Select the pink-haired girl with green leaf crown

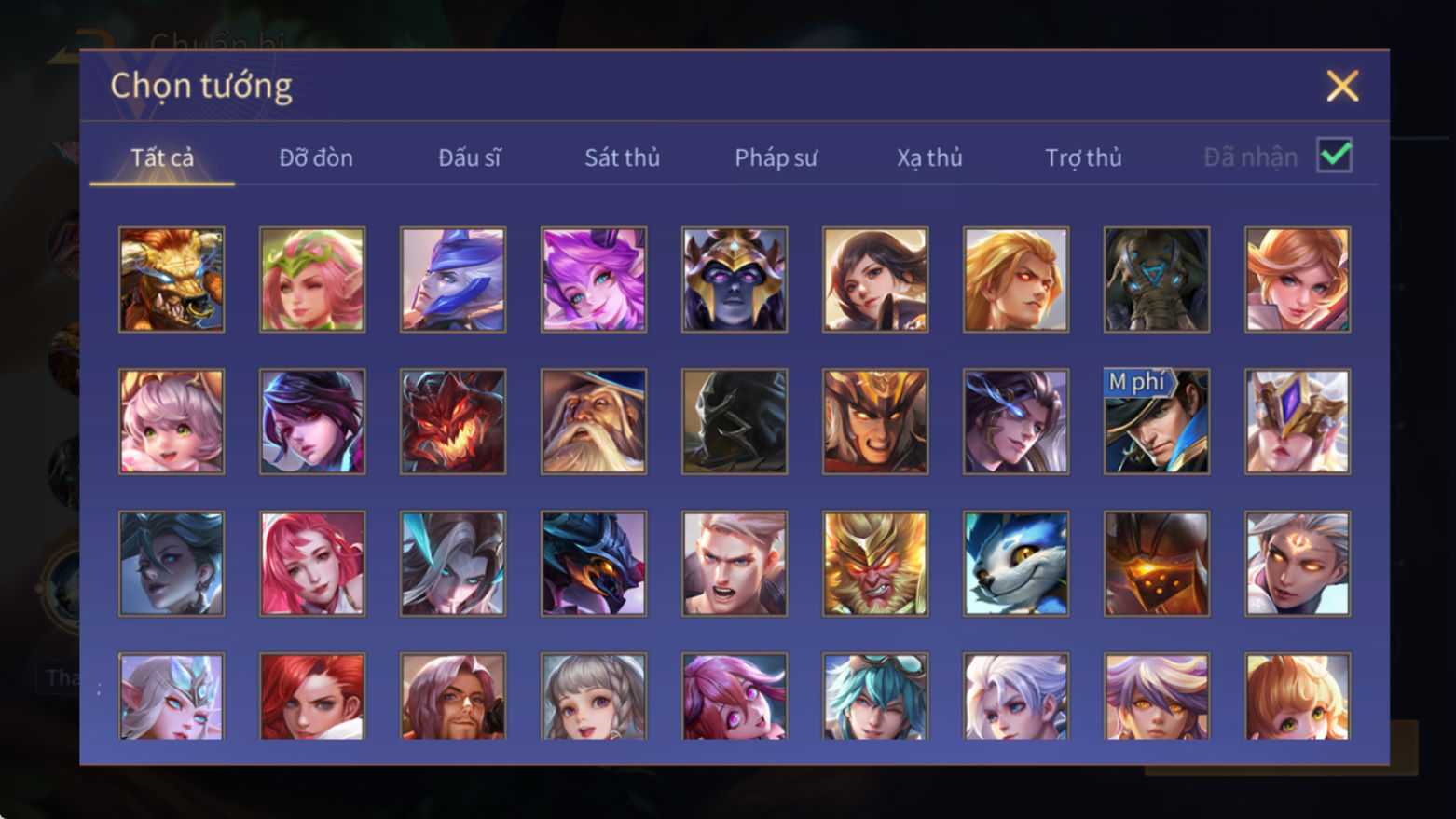pyautogui.click(x=312, y=280)
